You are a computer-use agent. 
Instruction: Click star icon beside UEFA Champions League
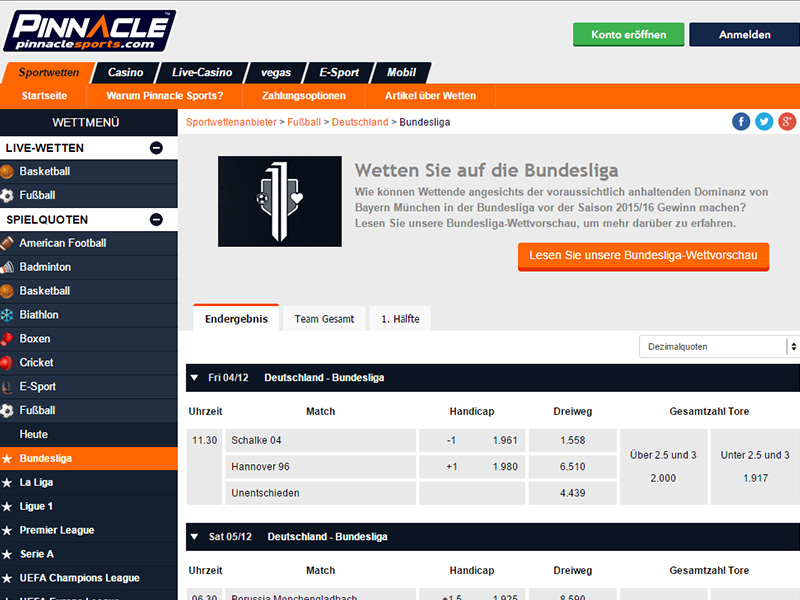[7, 578]
